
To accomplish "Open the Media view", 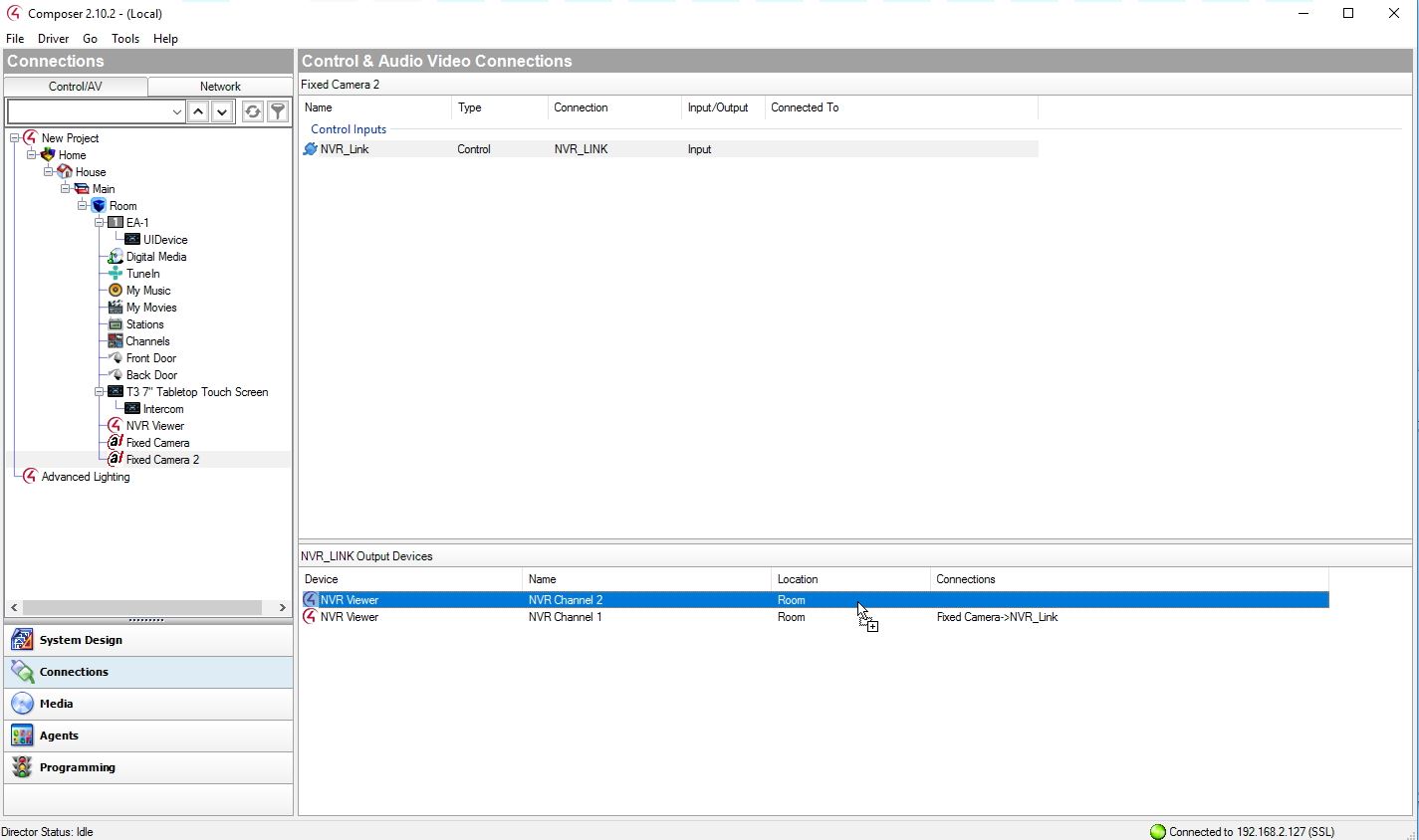I will tap(148, 704).
